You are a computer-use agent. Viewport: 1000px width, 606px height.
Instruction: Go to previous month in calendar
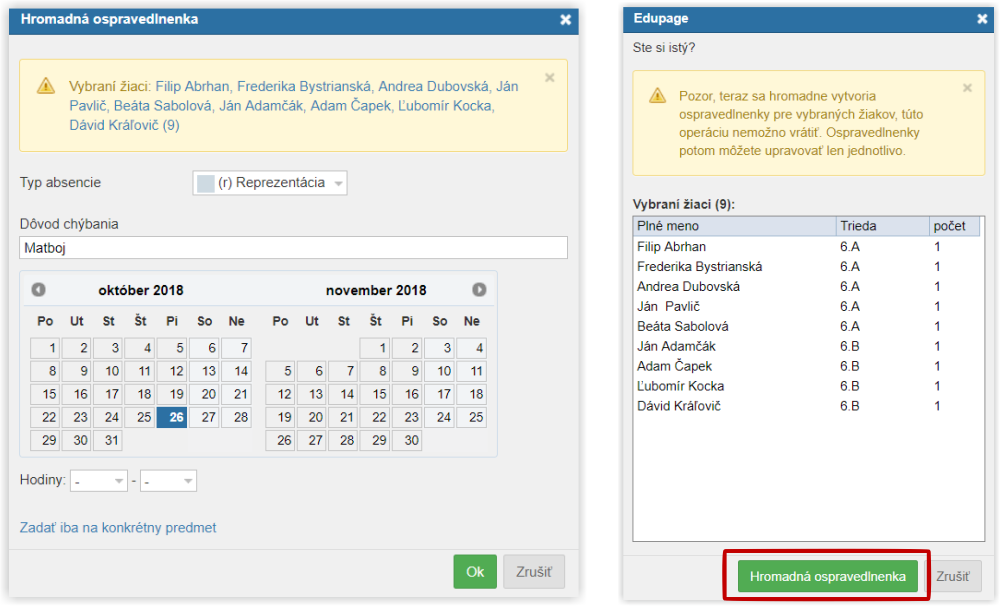pyautogui.click(x=38, y=290)
